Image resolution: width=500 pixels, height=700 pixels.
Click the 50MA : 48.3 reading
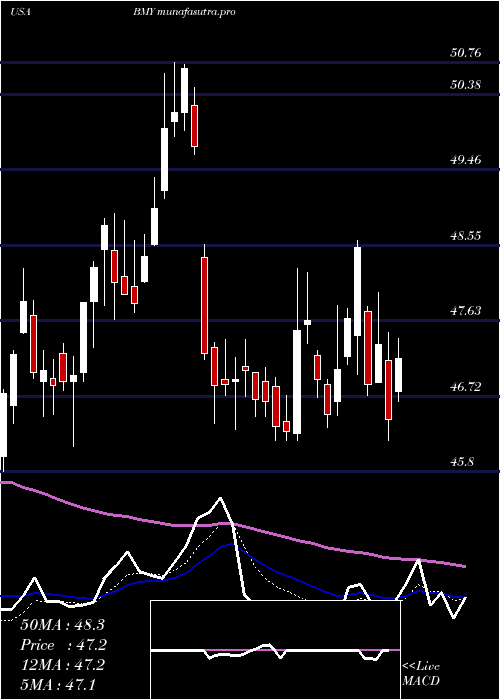click(x=62, y=625)
